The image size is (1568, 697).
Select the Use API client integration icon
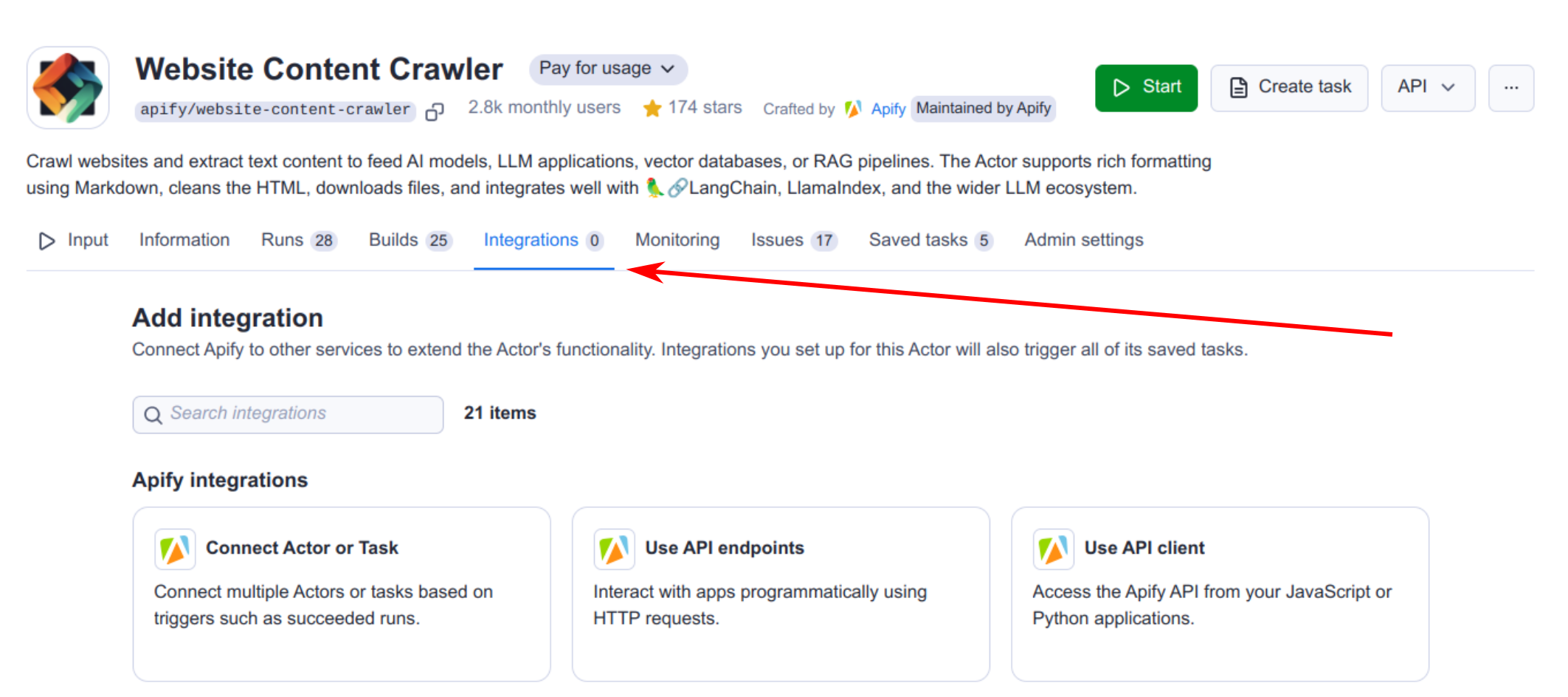pyautogui.click(x=1054, y=549)
